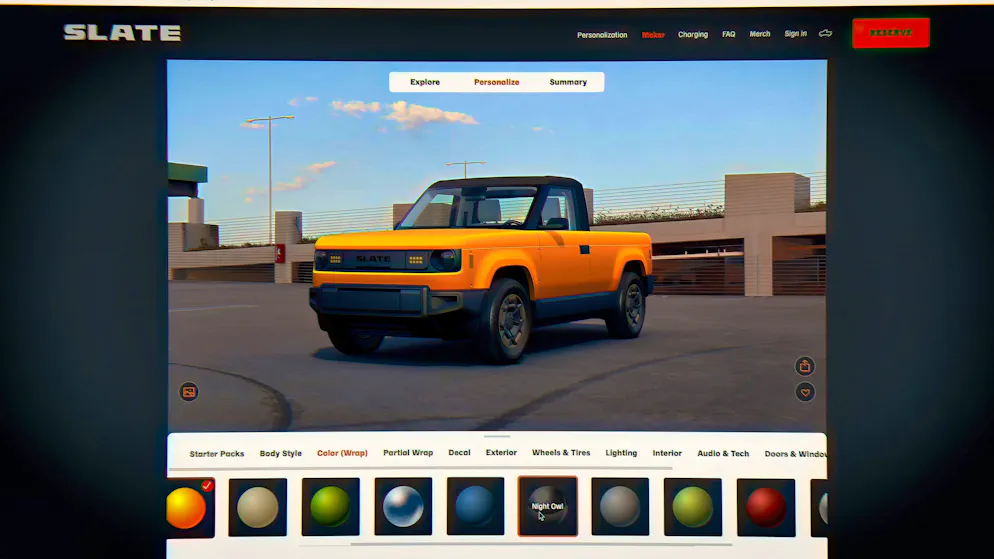This screenshot has height=559, width=994.
Task: Select Body Style category
Action: (281, 454)
